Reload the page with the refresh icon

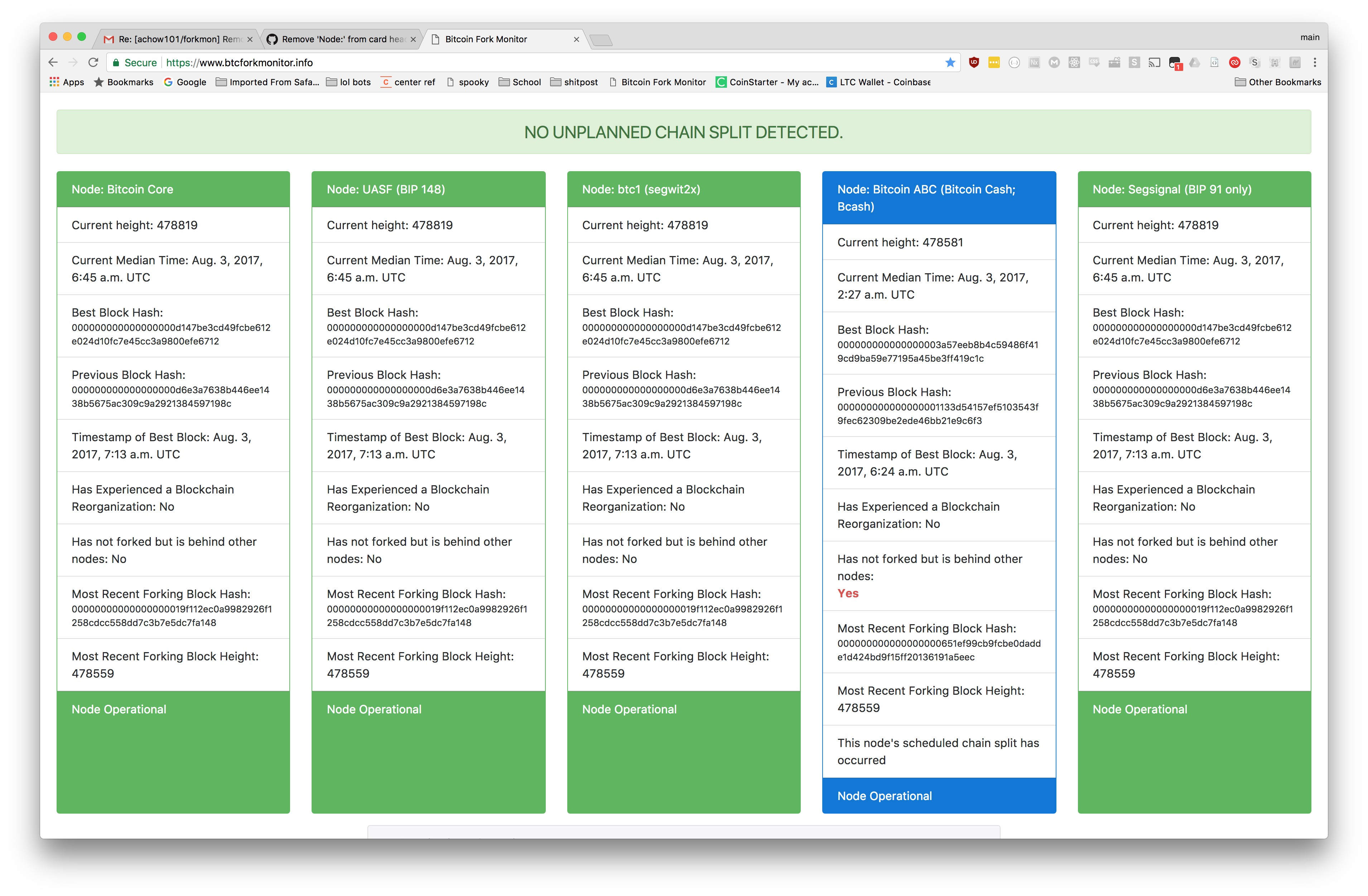coord(93,63)
